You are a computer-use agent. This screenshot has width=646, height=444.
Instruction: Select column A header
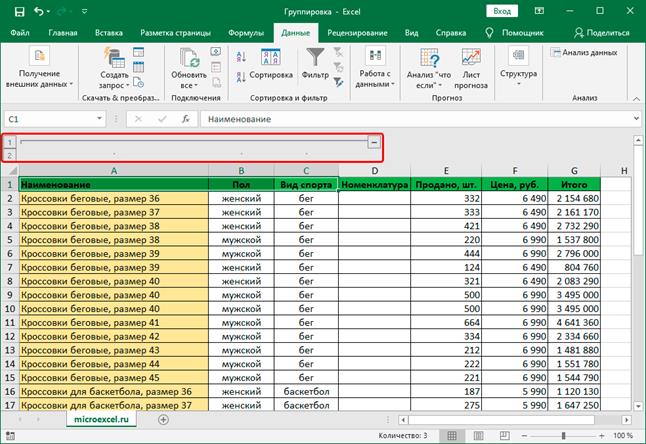tap(114, 171)
